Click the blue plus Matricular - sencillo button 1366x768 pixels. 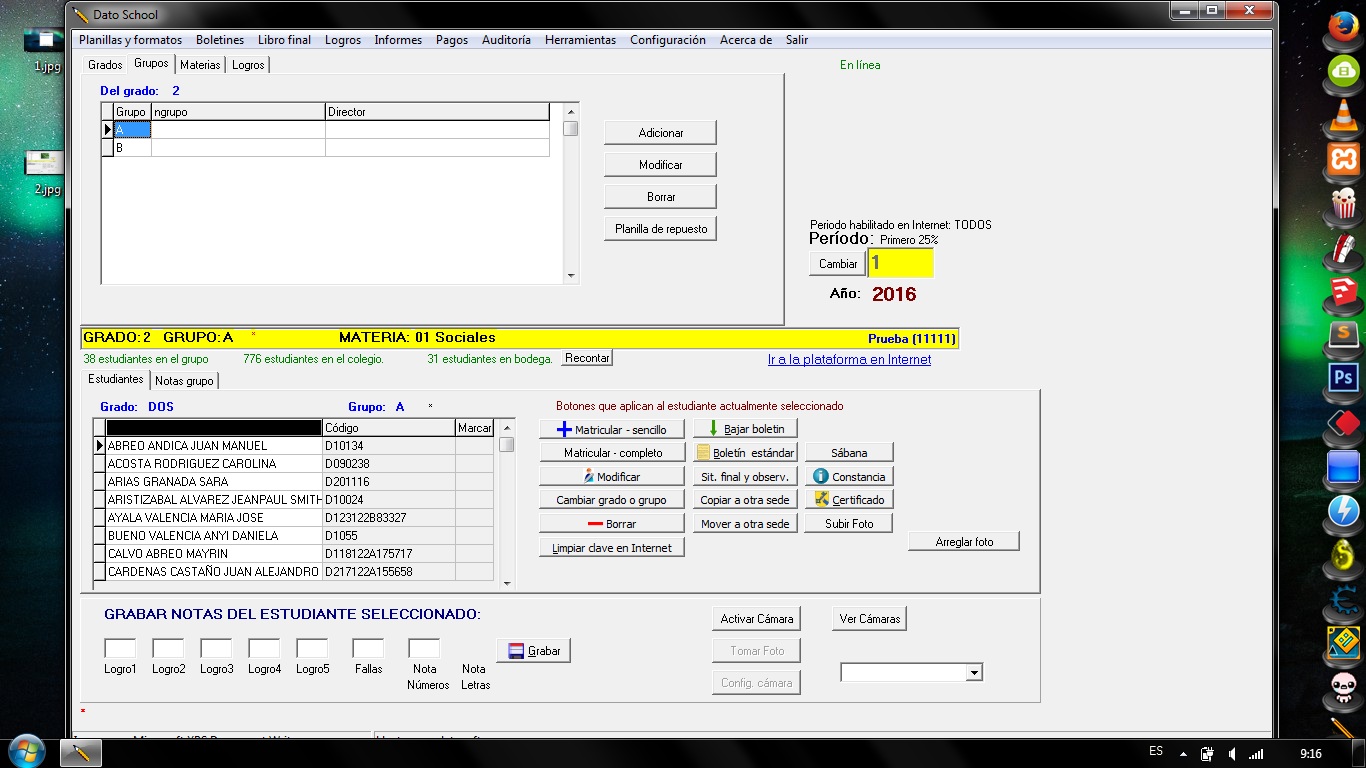point(612,429)
